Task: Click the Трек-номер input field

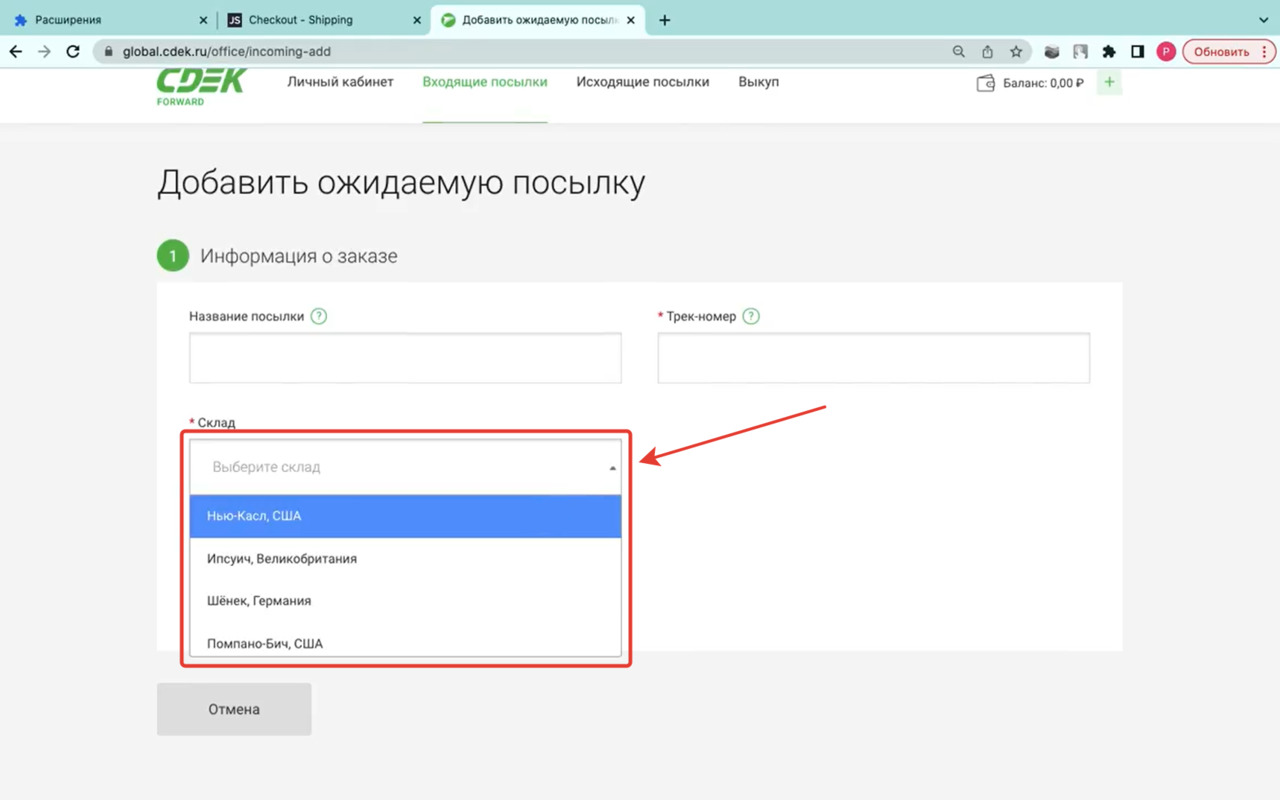Action: (x=874, y=358)
